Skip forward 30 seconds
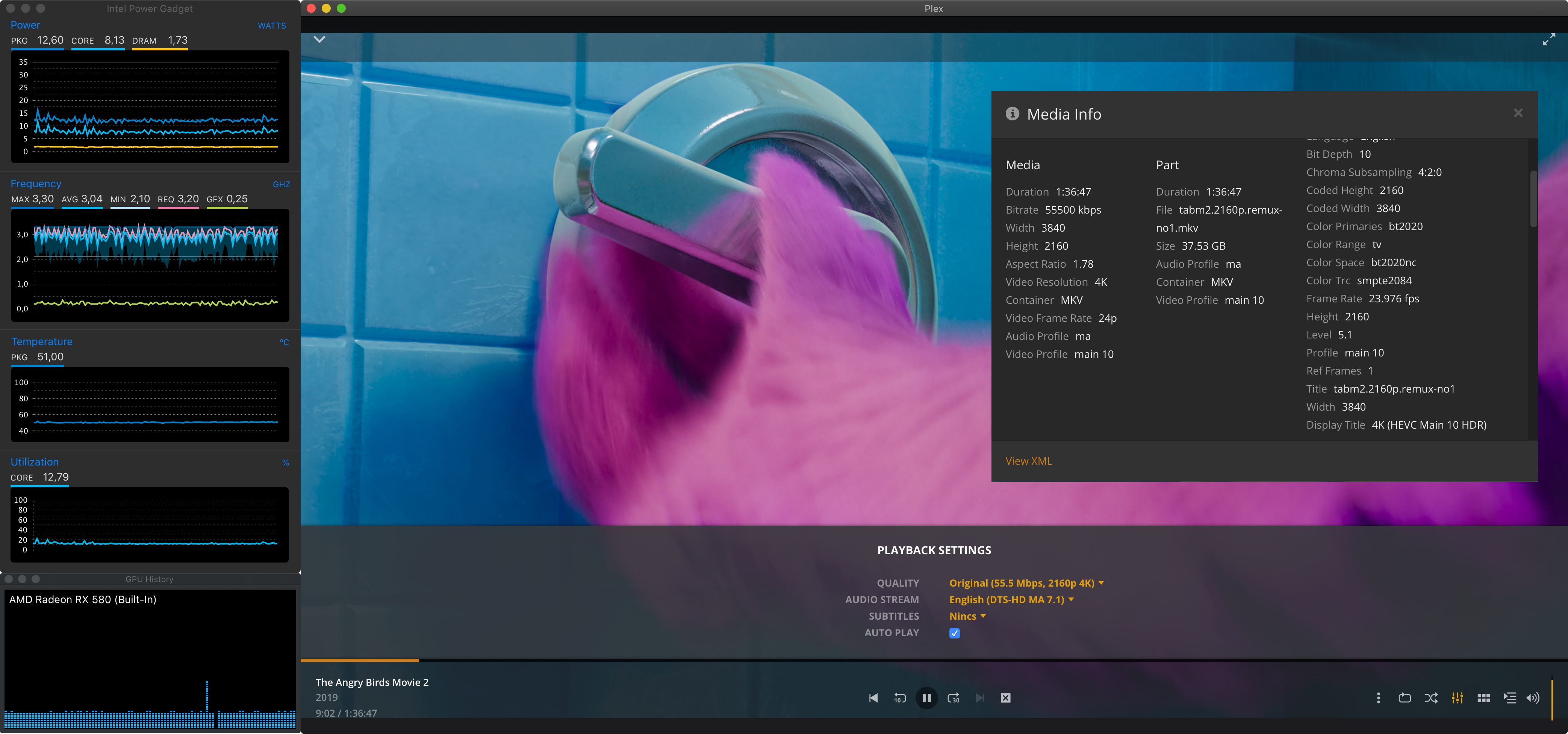 [x=953, y=698]
